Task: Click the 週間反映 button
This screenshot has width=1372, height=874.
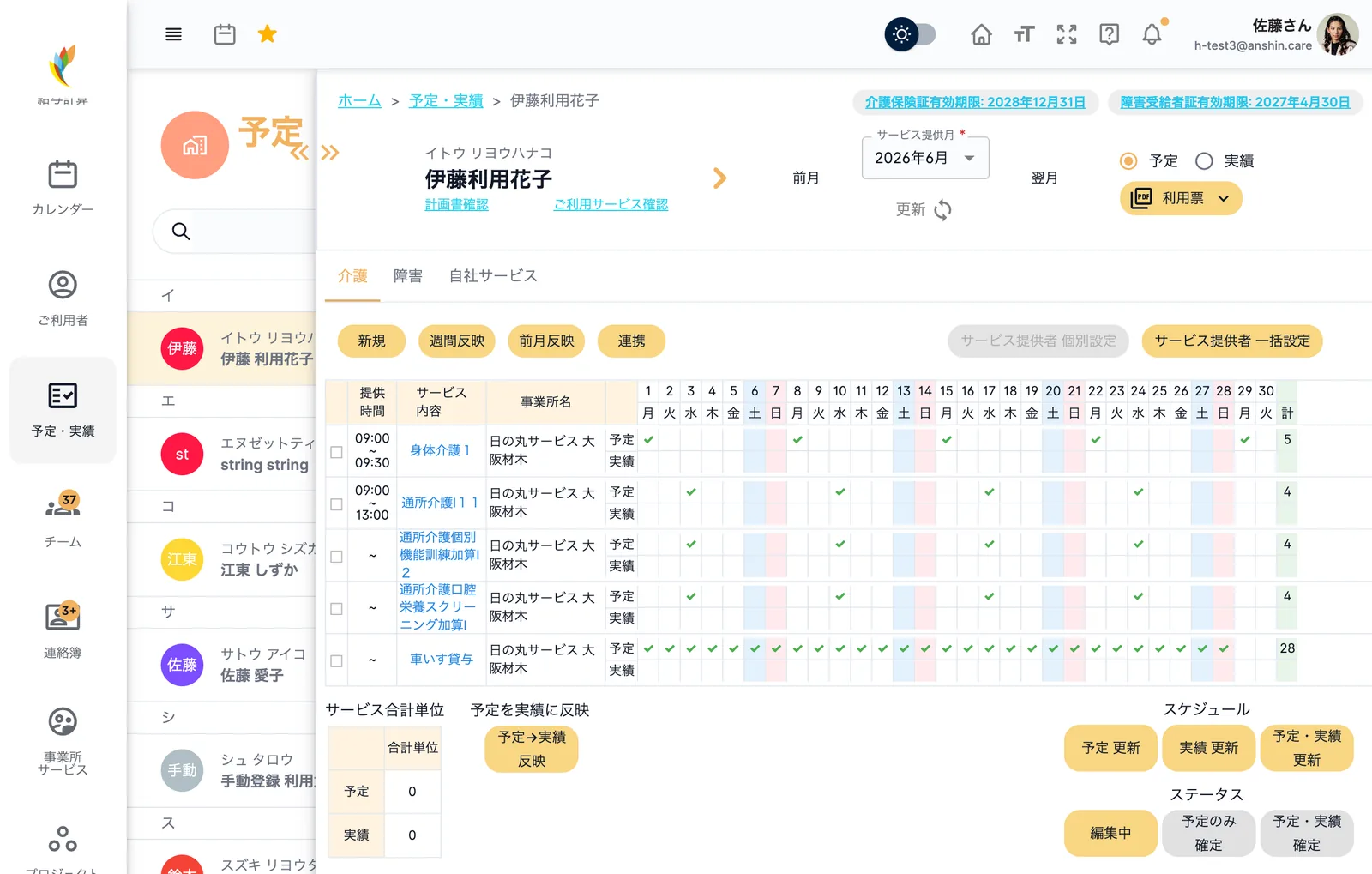Action: 457,341
